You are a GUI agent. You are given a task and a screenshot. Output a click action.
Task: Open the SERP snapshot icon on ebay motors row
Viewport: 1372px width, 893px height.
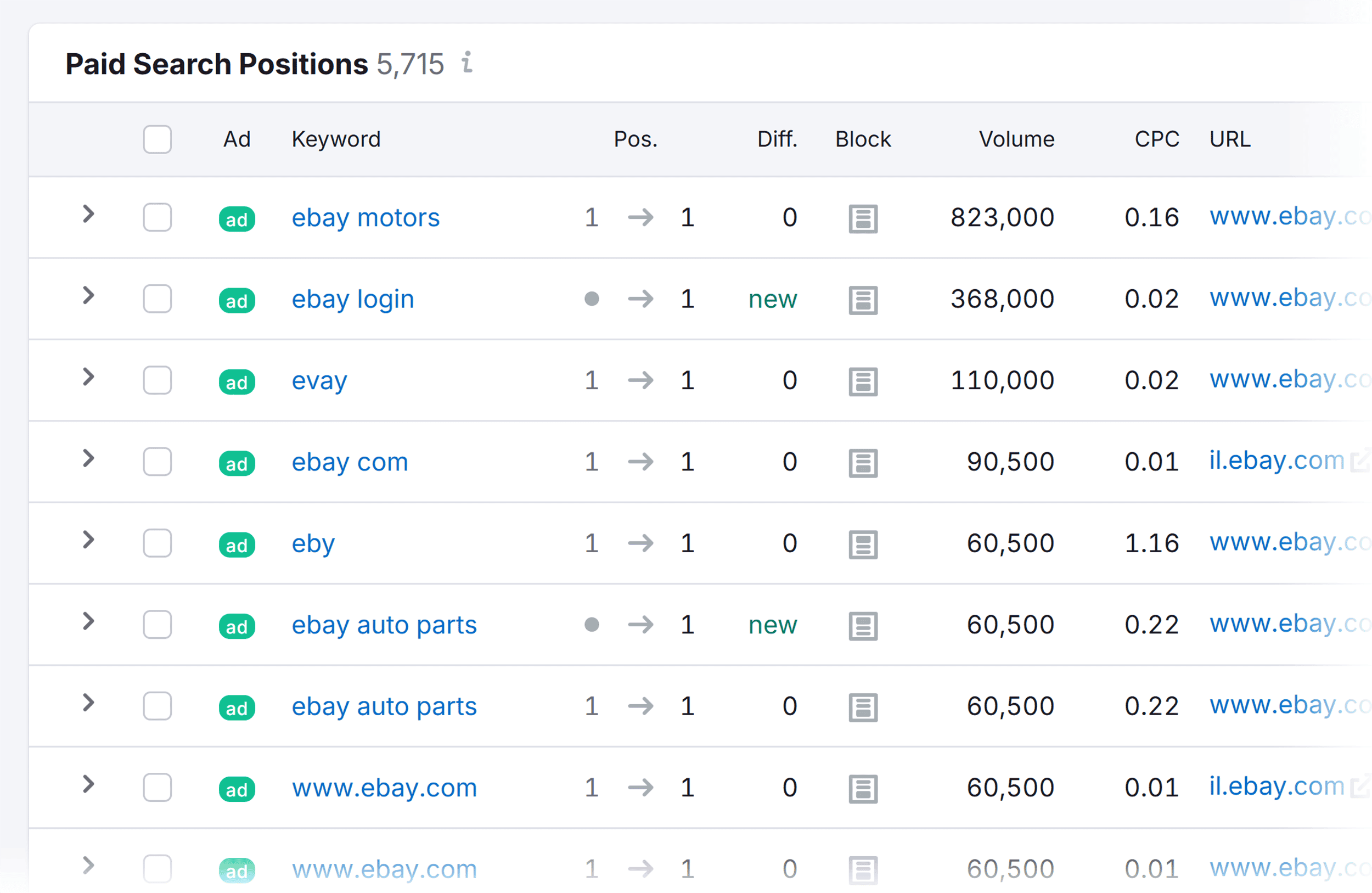click(863, 218)
